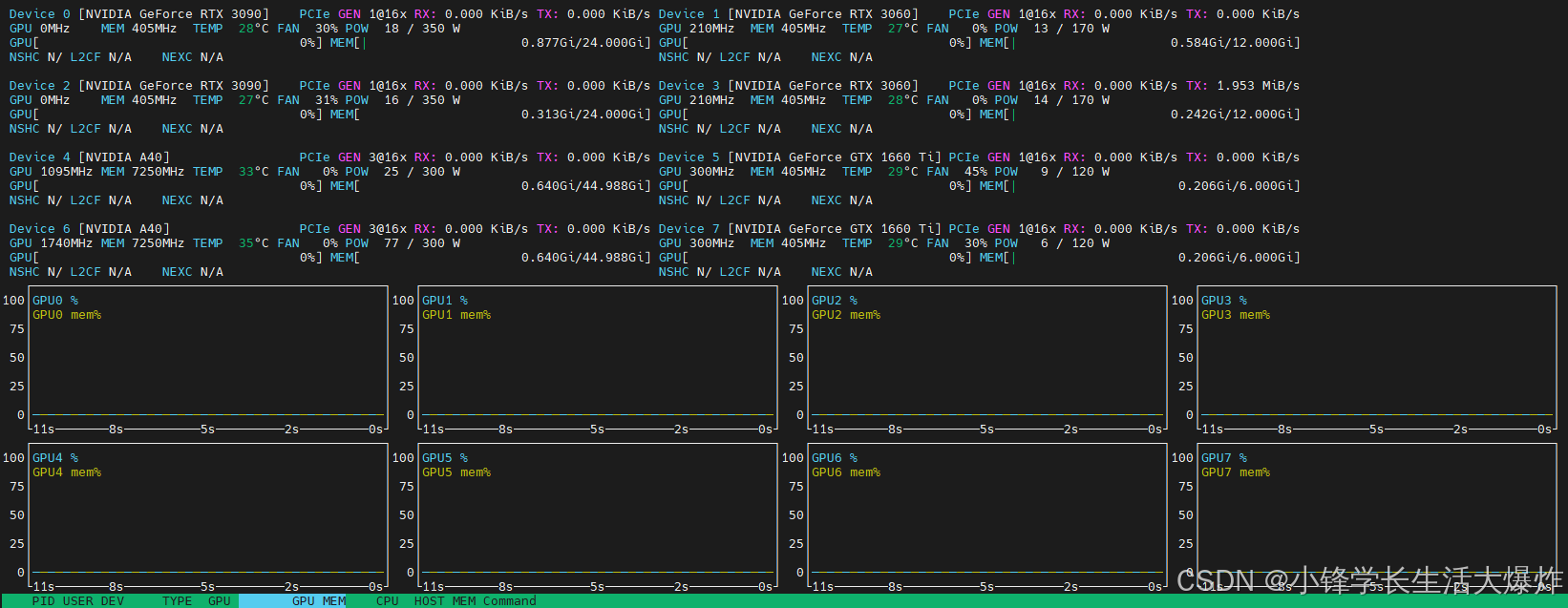Click the GPU0 % chart legend
1568x608 pixels.
[54, 301]
